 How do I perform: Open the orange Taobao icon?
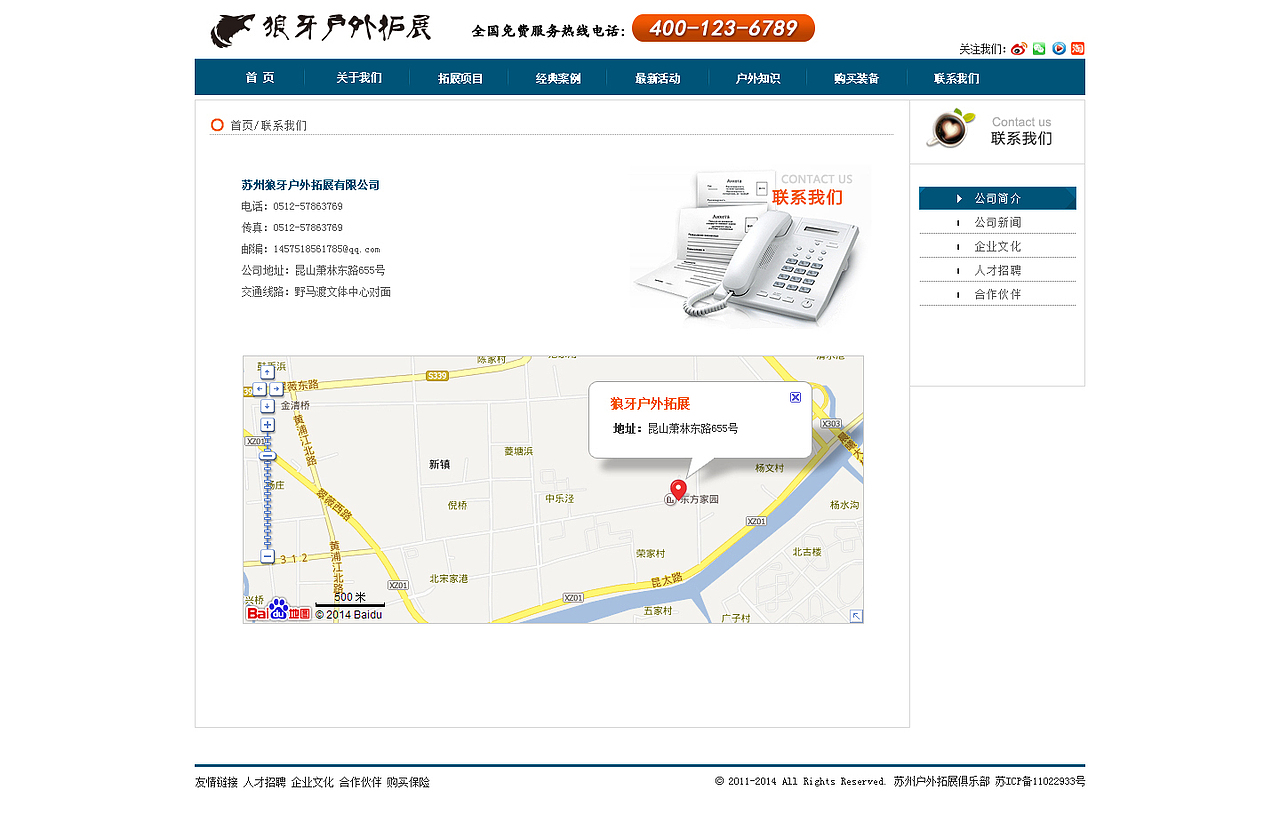click(x=1078, y=49)
